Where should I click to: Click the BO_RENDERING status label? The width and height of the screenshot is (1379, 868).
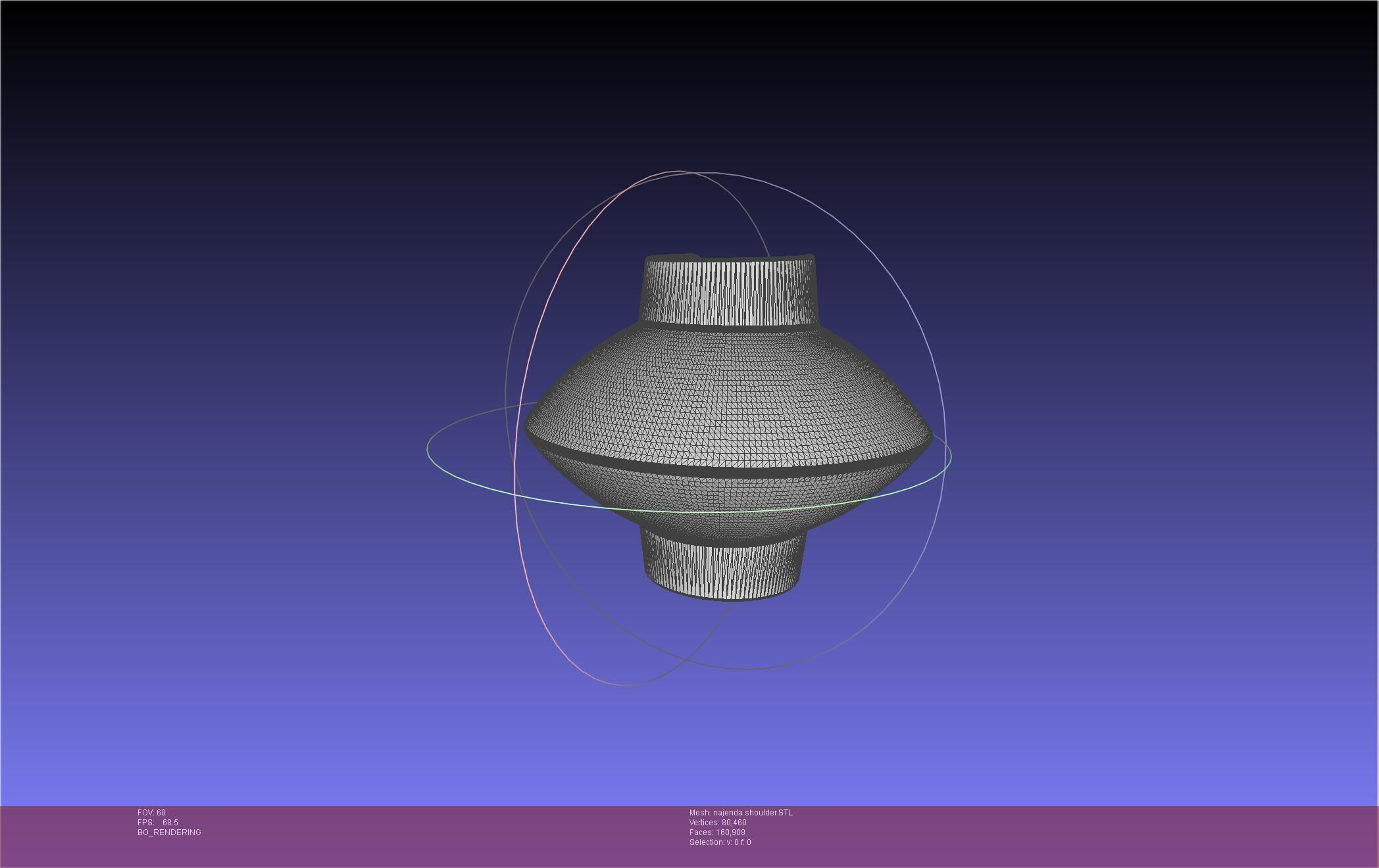169,832
